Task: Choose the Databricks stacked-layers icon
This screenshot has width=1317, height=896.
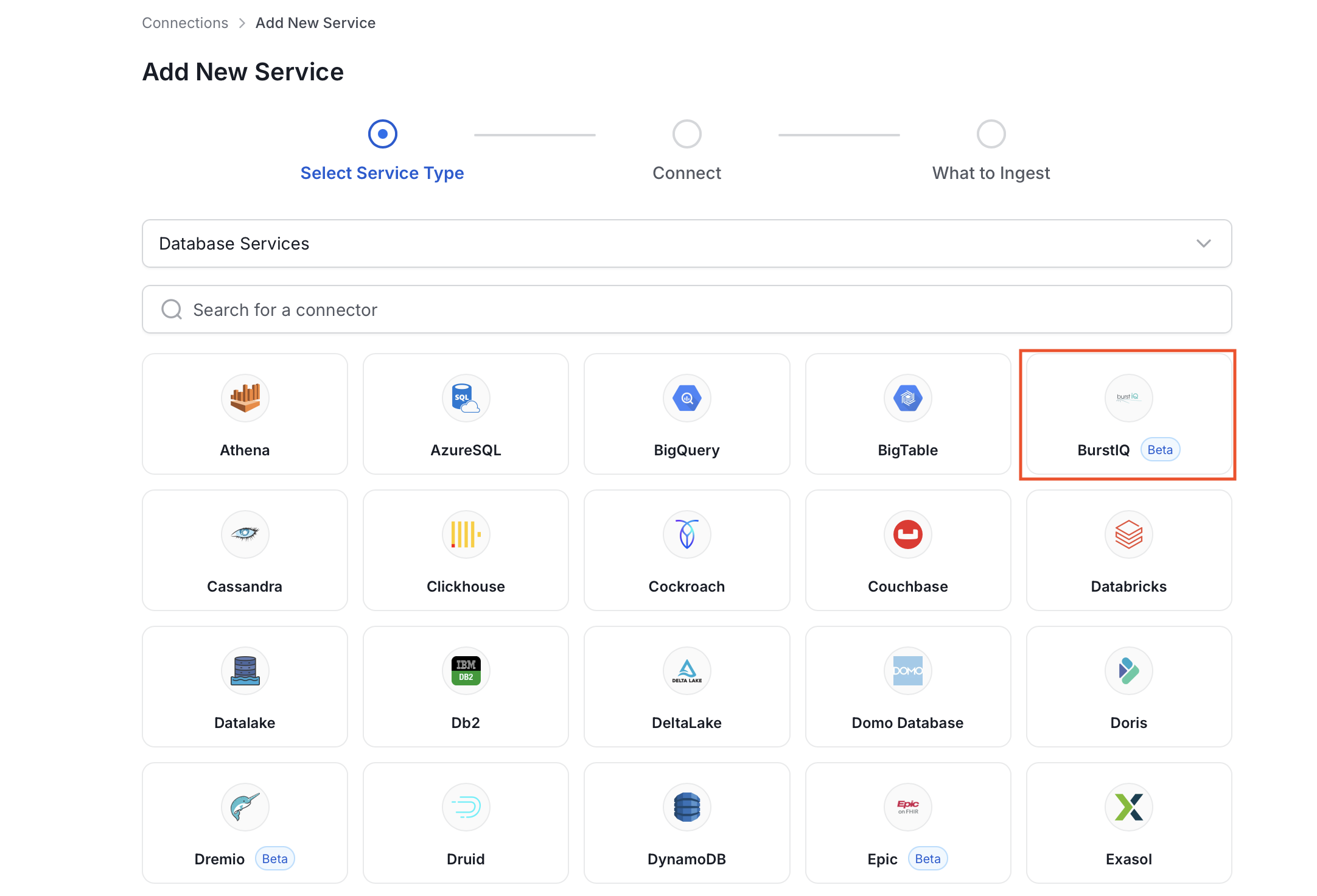Action: 1128,534
